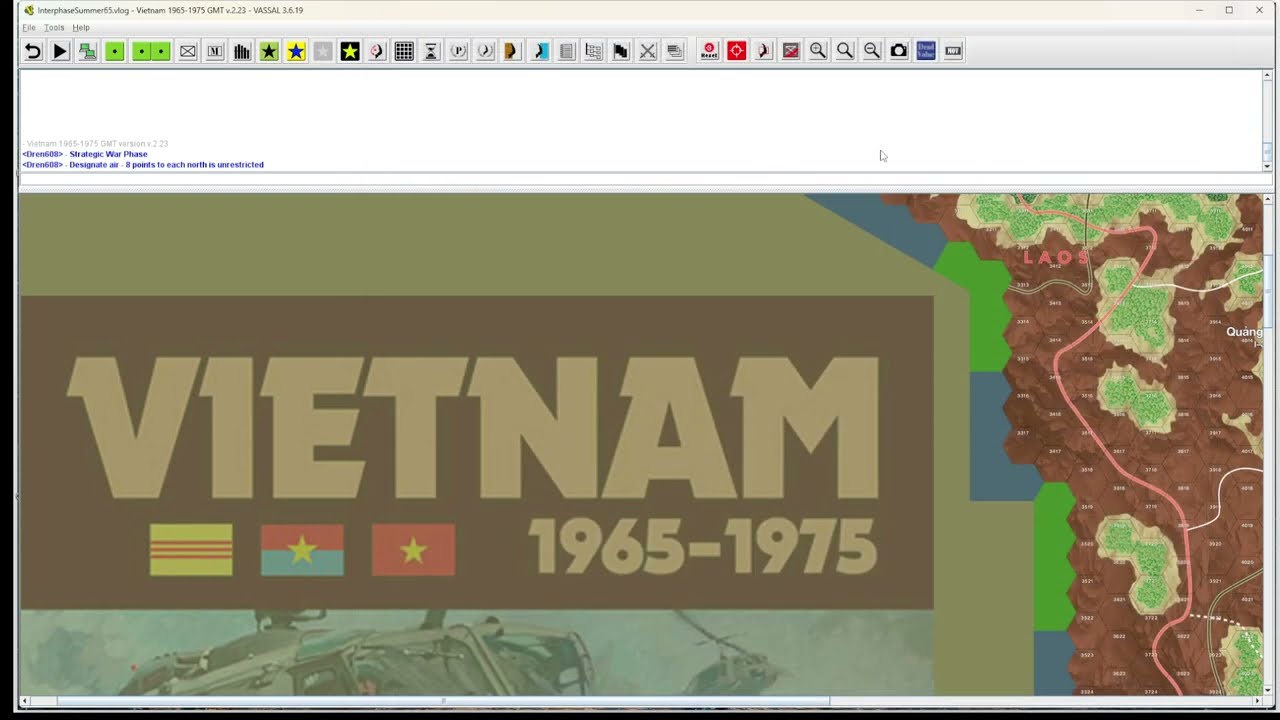Click the red North Vietnam flag
1280x720 pixels.
[413, 549]
